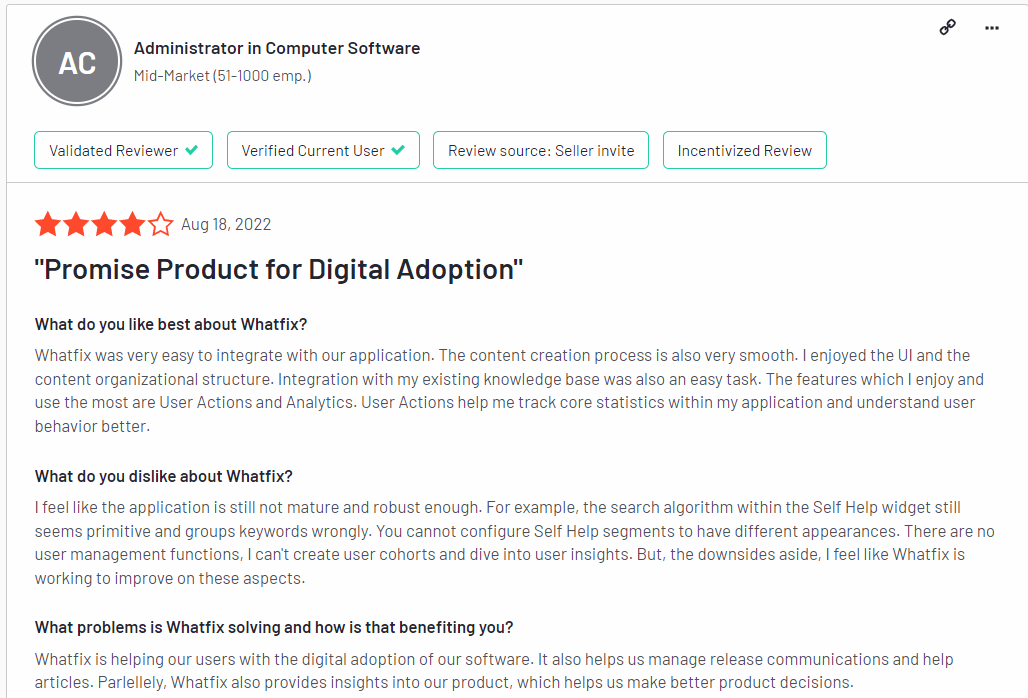Image resolution: width=1028 pixels, height=698 pixels.
Task: Click the first rating star
Action: 48,224
